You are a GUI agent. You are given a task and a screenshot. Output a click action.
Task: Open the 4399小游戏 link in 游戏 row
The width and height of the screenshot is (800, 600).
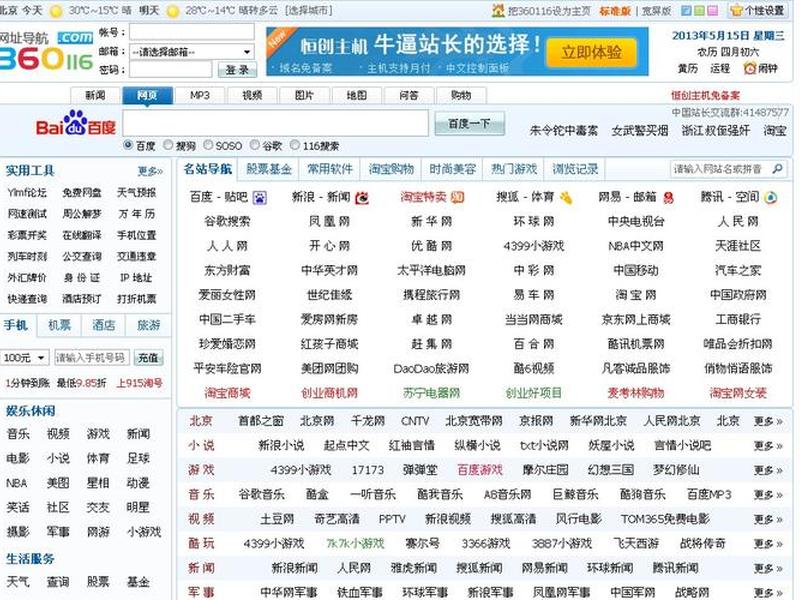(301, 470)
